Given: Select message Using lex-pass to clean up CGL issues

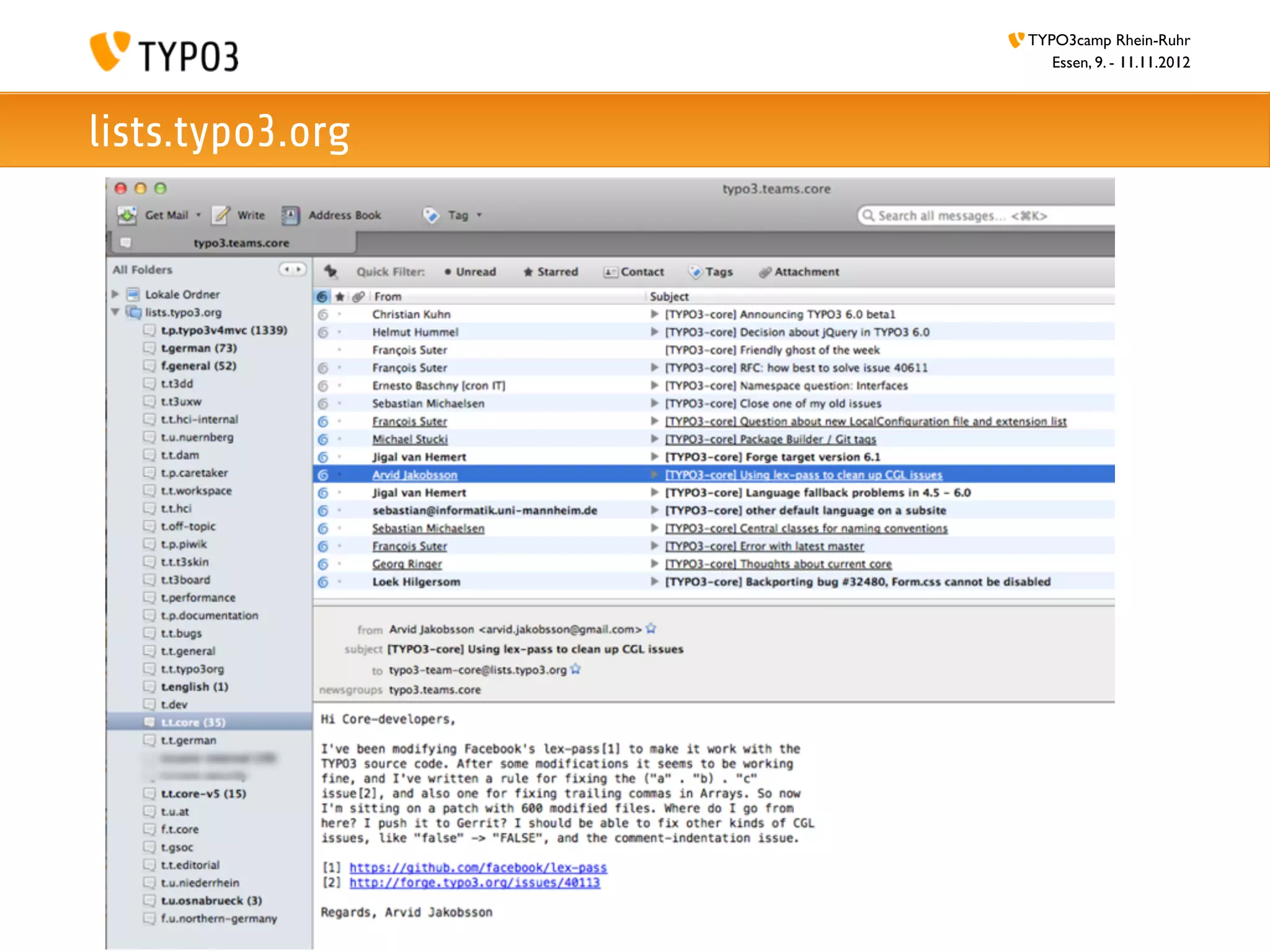Looking at the screenshot, I should pos(803,475).
